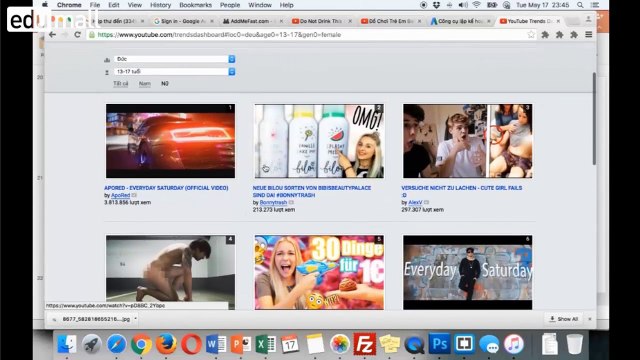Open the Edit menu
Viewport: 640px width, 360px height.
pyautogui.click(x=113, y=5)
